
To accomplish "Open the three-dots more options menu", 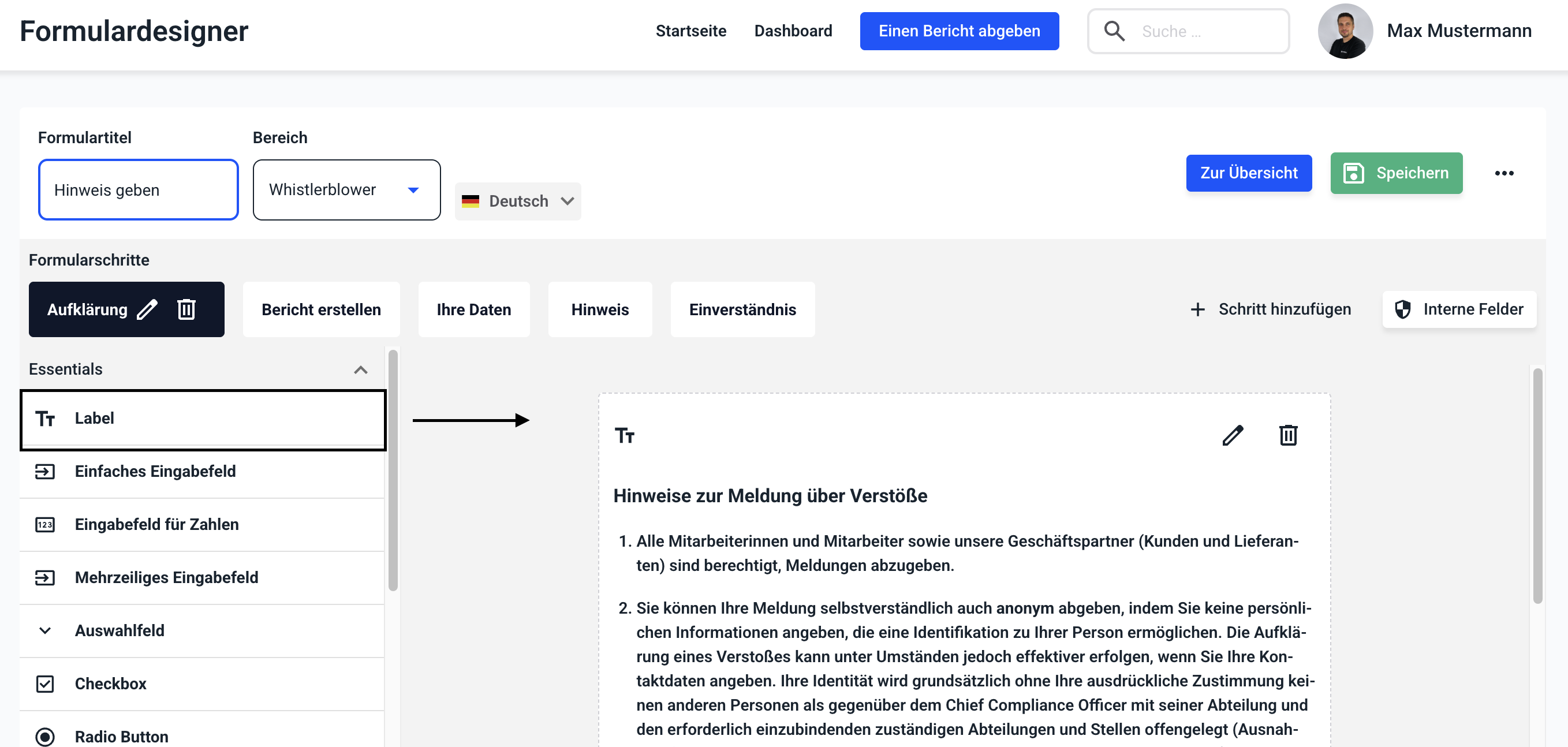I will 1503,174.
